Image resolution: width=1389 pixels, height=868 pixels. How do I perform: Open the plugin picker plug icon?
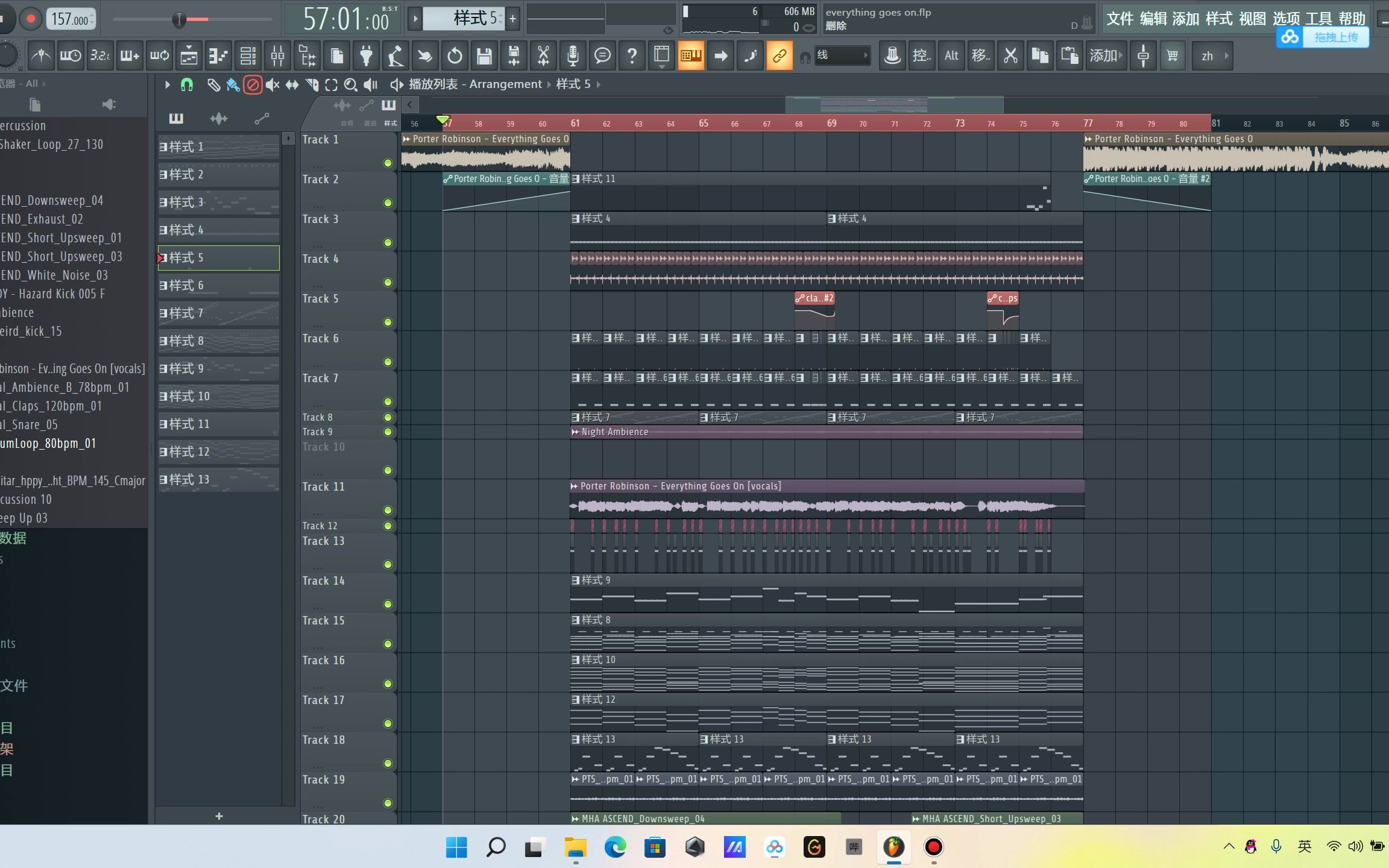(366, 56)
